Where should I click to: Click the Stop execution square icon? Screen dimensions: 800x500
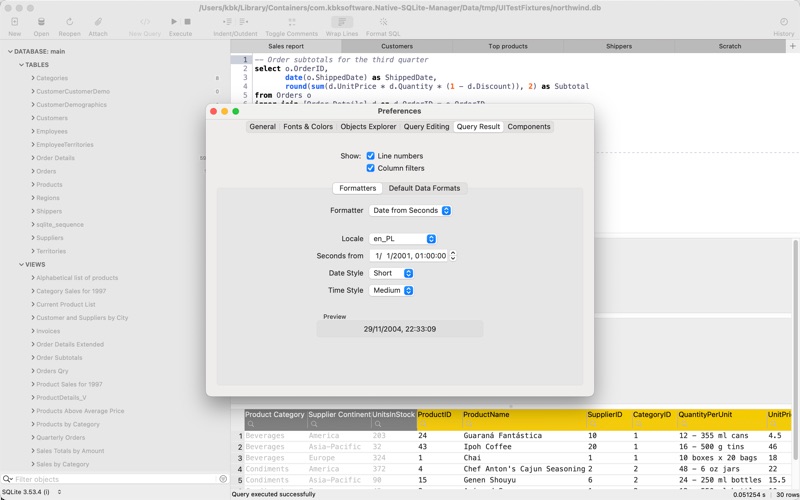pyautogui.click(x=187, y=21)
